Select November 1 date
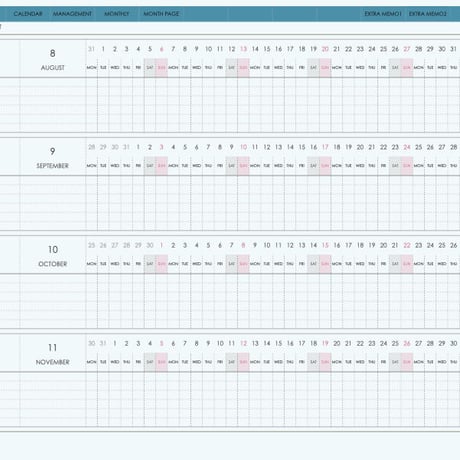 [115, 343]
